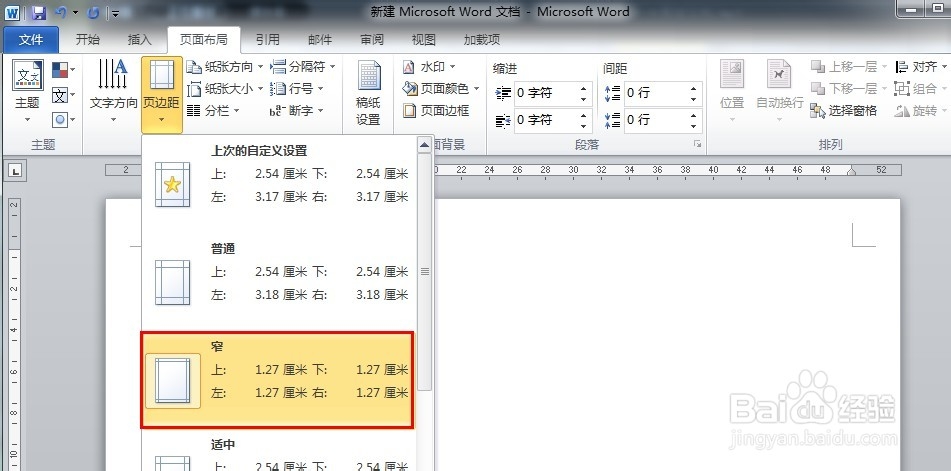Open Line Numbers (行号) menu
The width and height of the screenshot is (951, 471).
[x=297, y=89]
